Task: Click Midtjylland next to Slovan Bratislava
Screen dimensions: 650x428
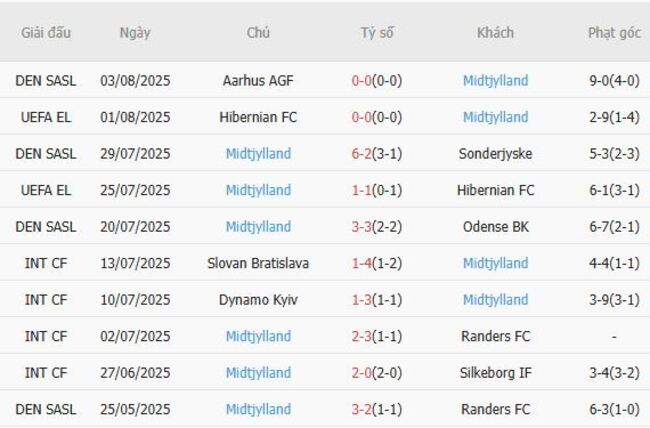Action: pyautogui.click(x=495, y=263)
